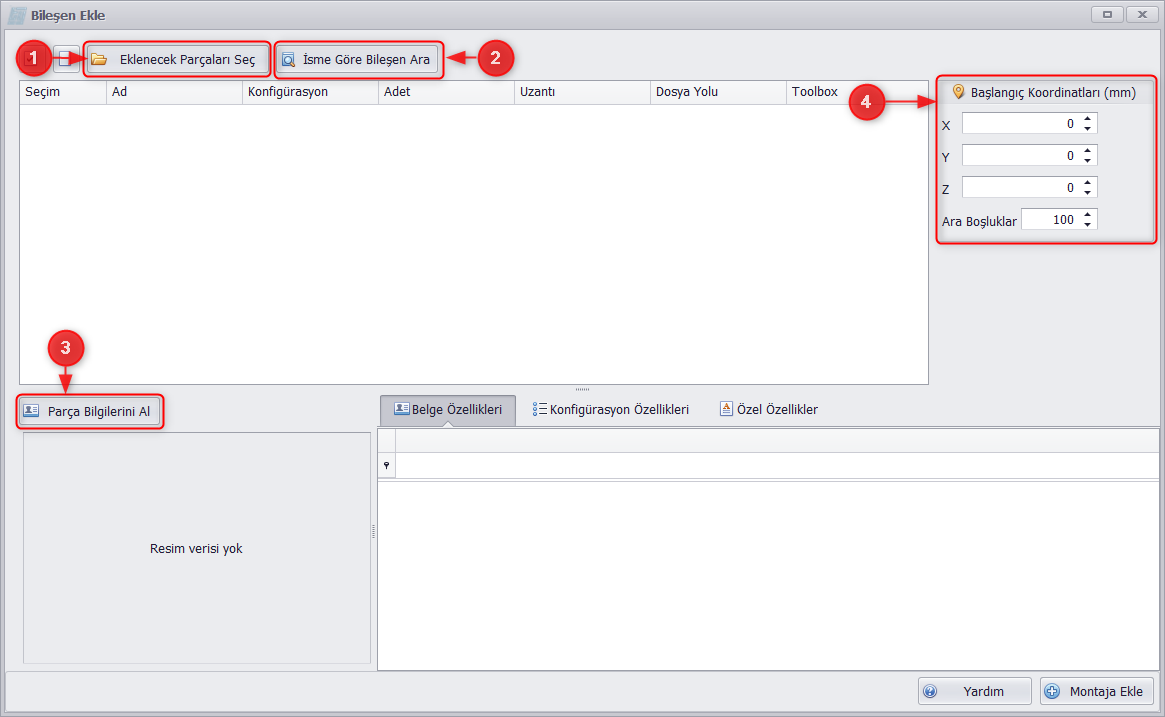The image size is (1165, 717).
Task: Click the Yardım help button
Action: [975, 691]
